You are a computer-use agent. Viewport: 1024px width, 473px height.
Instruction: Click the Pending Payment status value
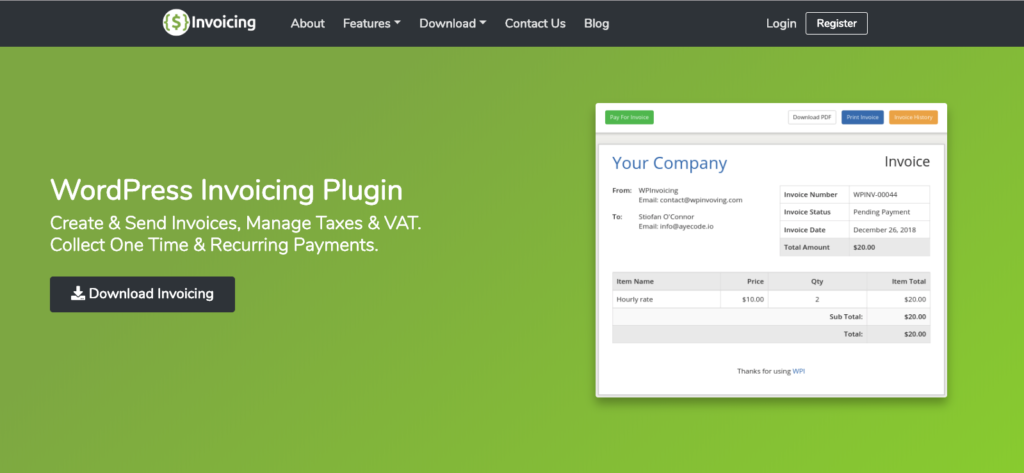tap(881, 212)
